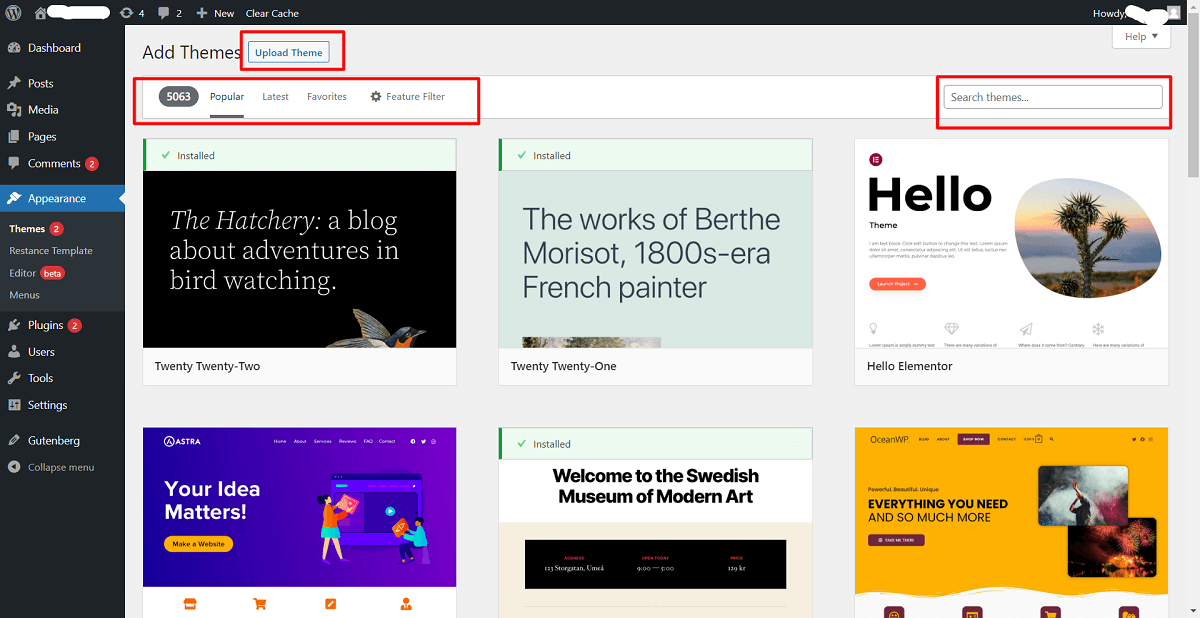Expand the New menu in the admin bar
This screenshot has width=1200, height=618.
pyautogui.click(x=215, y=13)
